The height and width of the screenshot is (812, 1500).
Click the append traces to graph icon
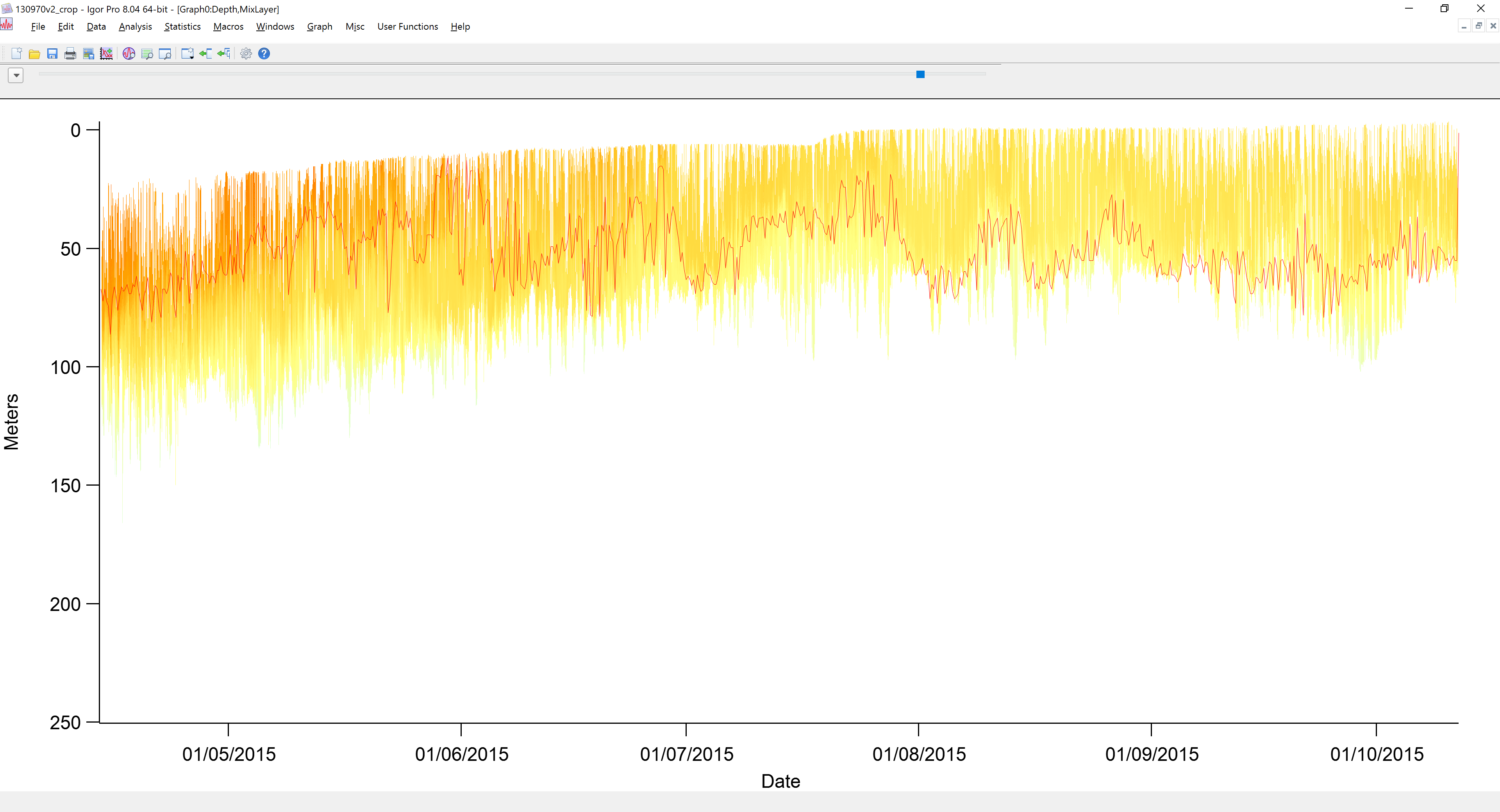click(107, 53)
